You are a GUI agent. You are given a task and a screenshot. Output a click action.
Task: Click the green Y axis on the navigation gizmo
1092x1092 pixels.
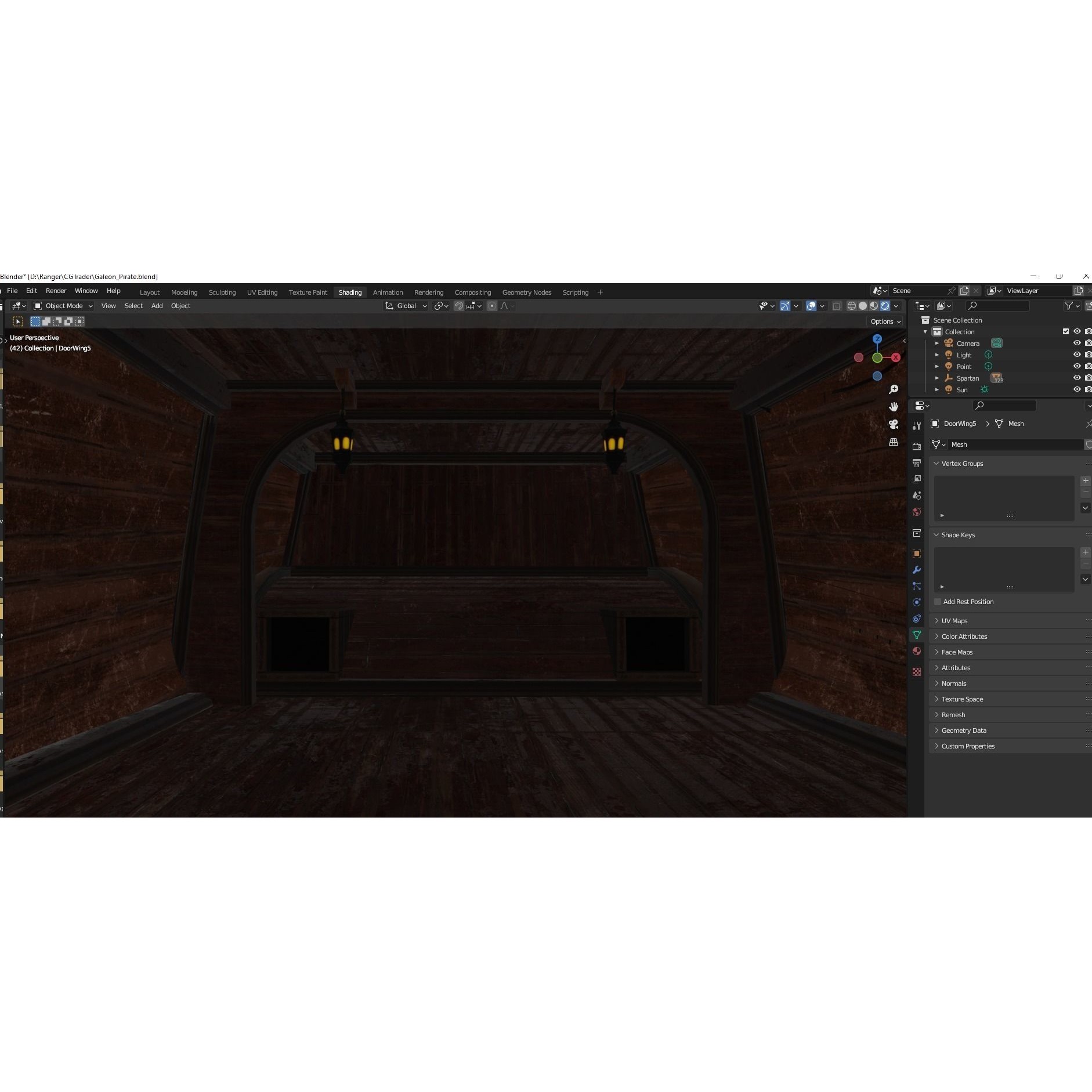click(878, 357)
